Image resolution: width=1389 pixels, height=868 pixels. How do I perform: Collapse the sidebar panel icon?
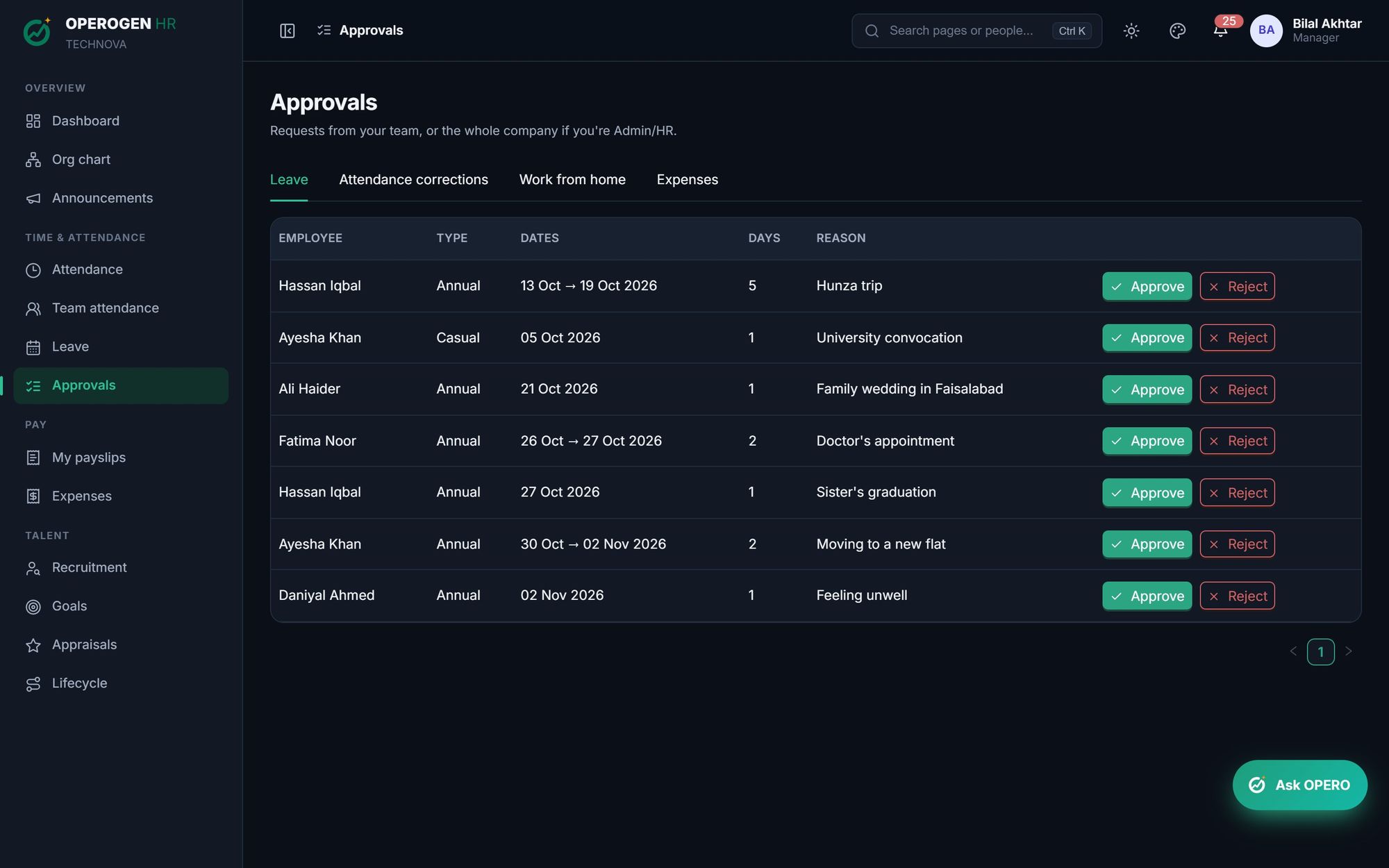click(x=287, y=31)
